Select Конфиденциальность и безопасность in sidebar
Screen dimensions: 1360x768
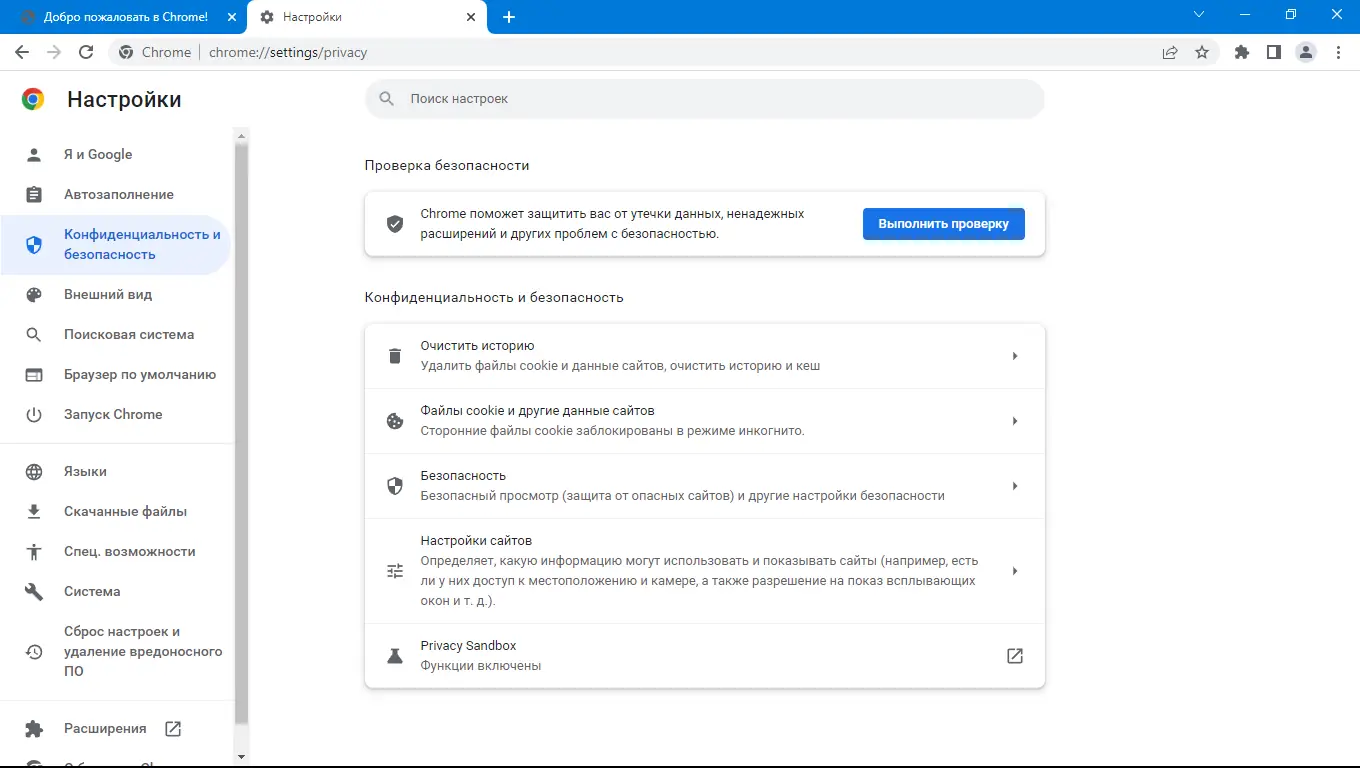pos(116,244)
